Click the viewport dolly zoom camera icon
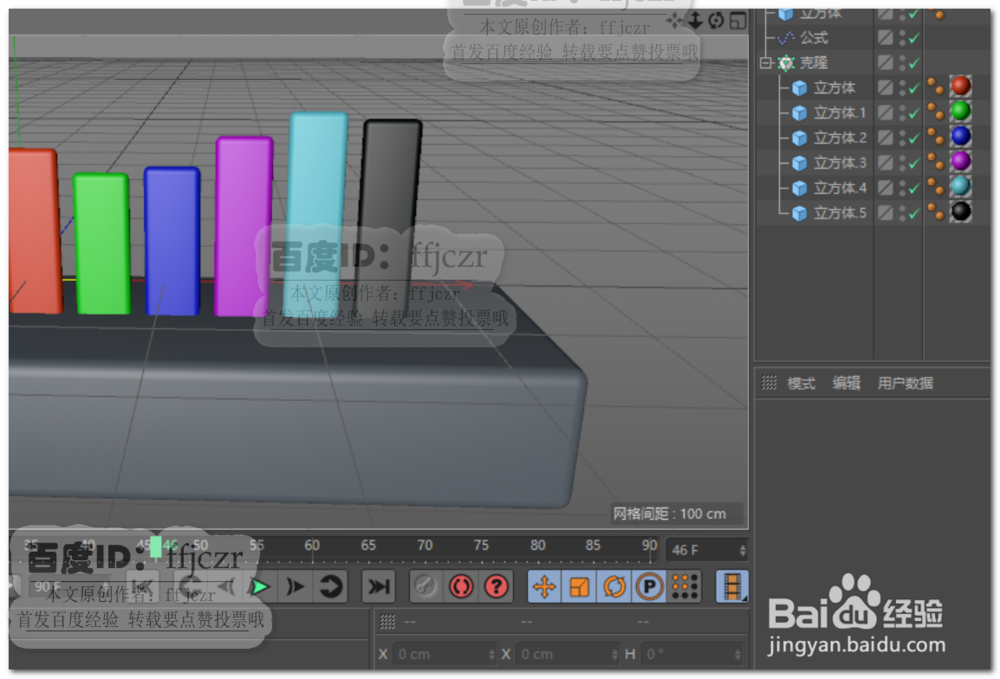 (x=695, y=21)
